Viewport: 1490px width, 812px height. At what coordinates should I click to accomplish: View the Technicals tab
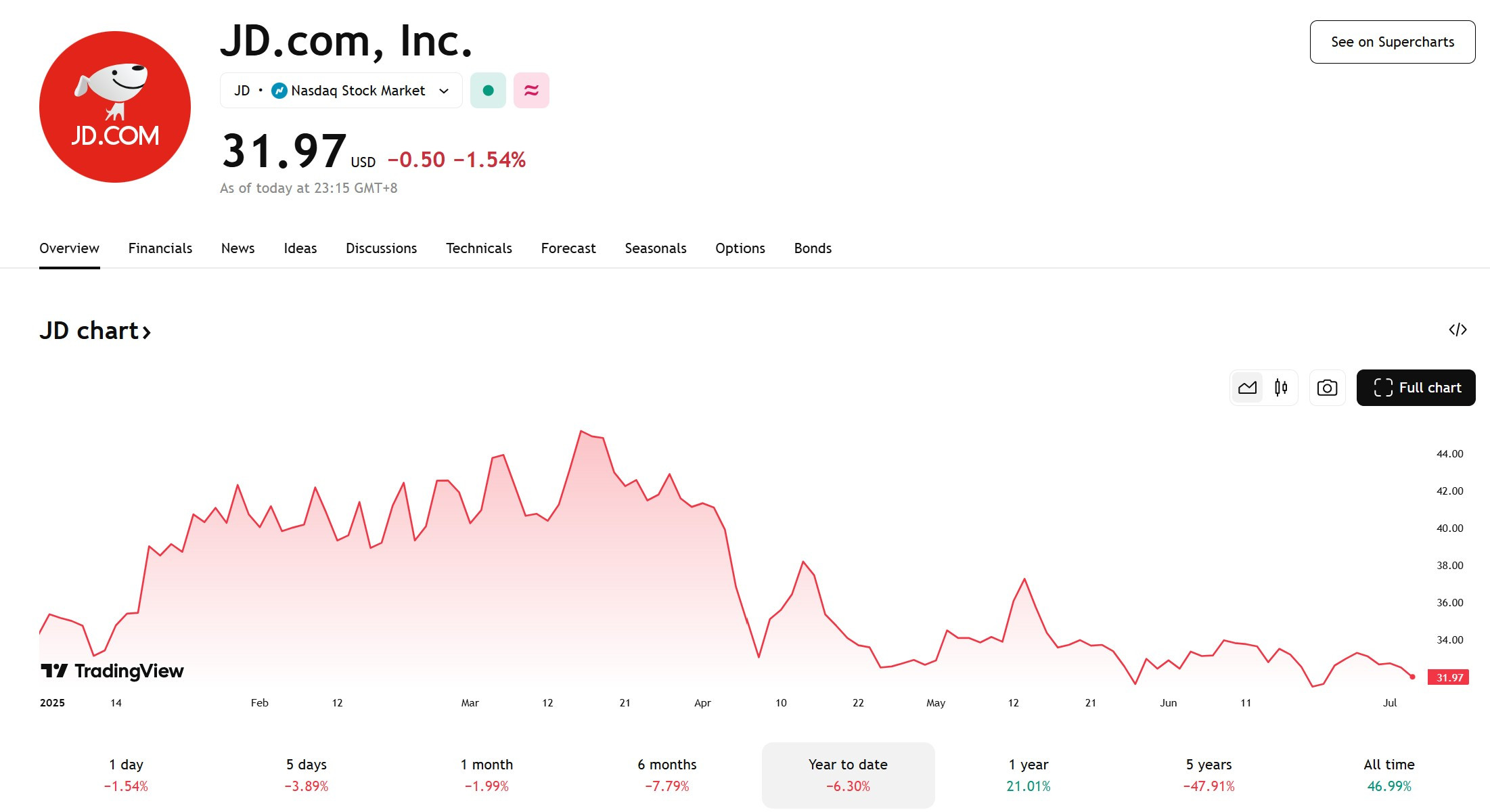click(x=479, y=248)
